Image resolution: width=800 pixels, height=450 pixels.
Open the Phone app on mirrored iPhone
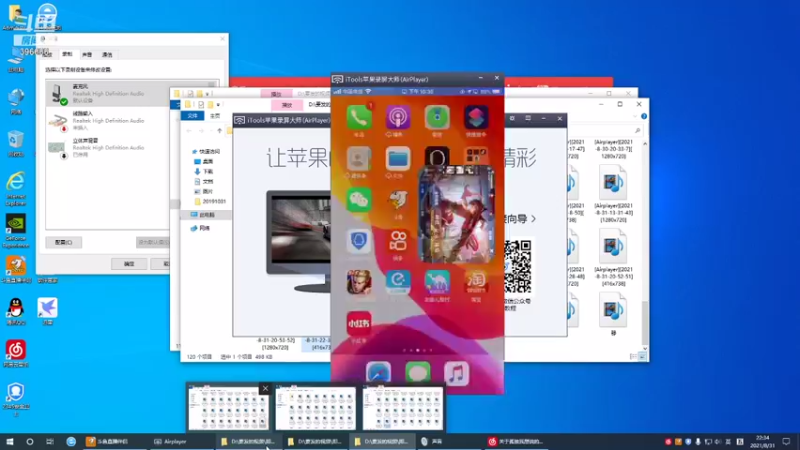point(359,117)
